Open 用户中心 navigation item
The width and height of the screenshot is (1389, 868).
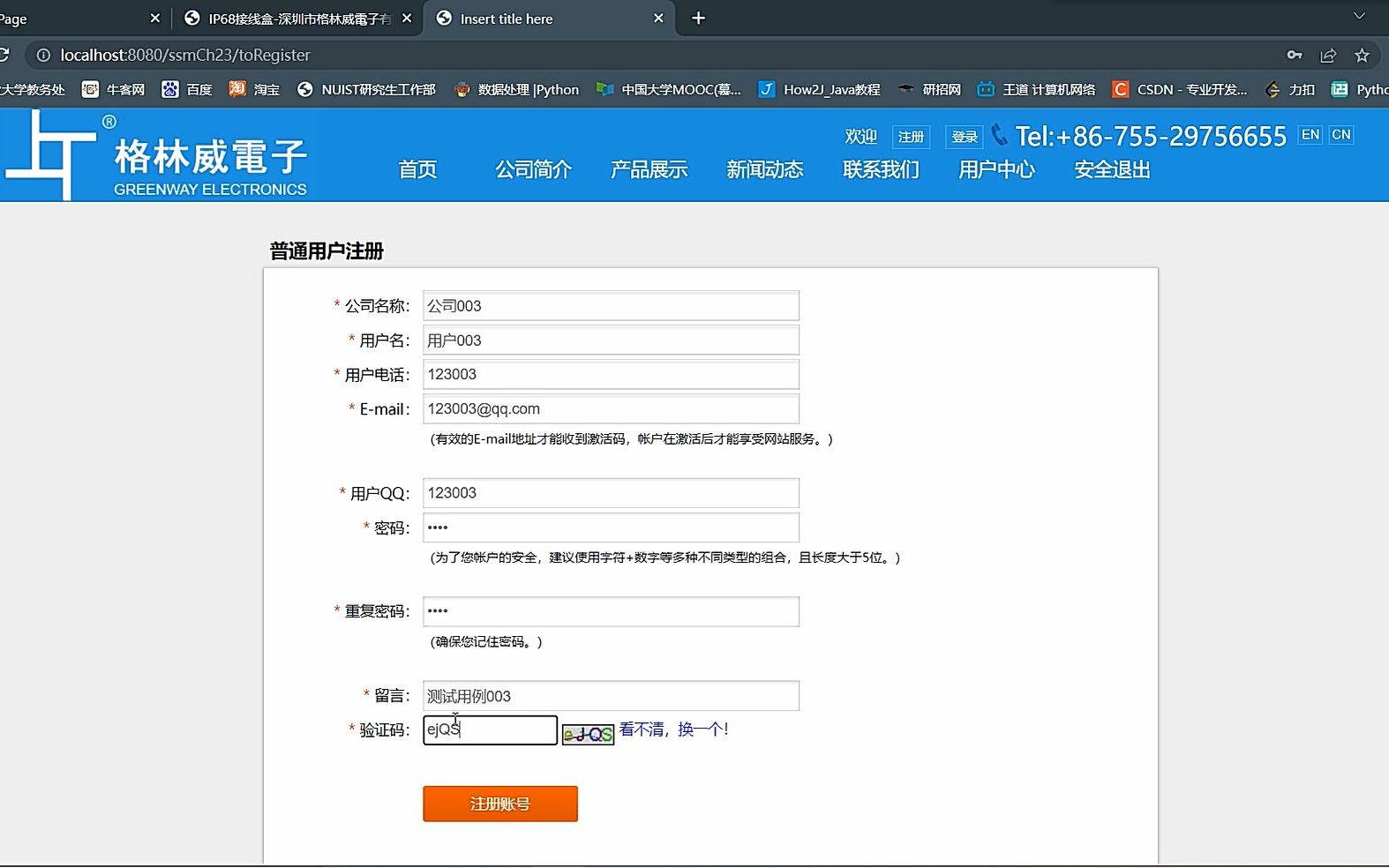(996, 169)
